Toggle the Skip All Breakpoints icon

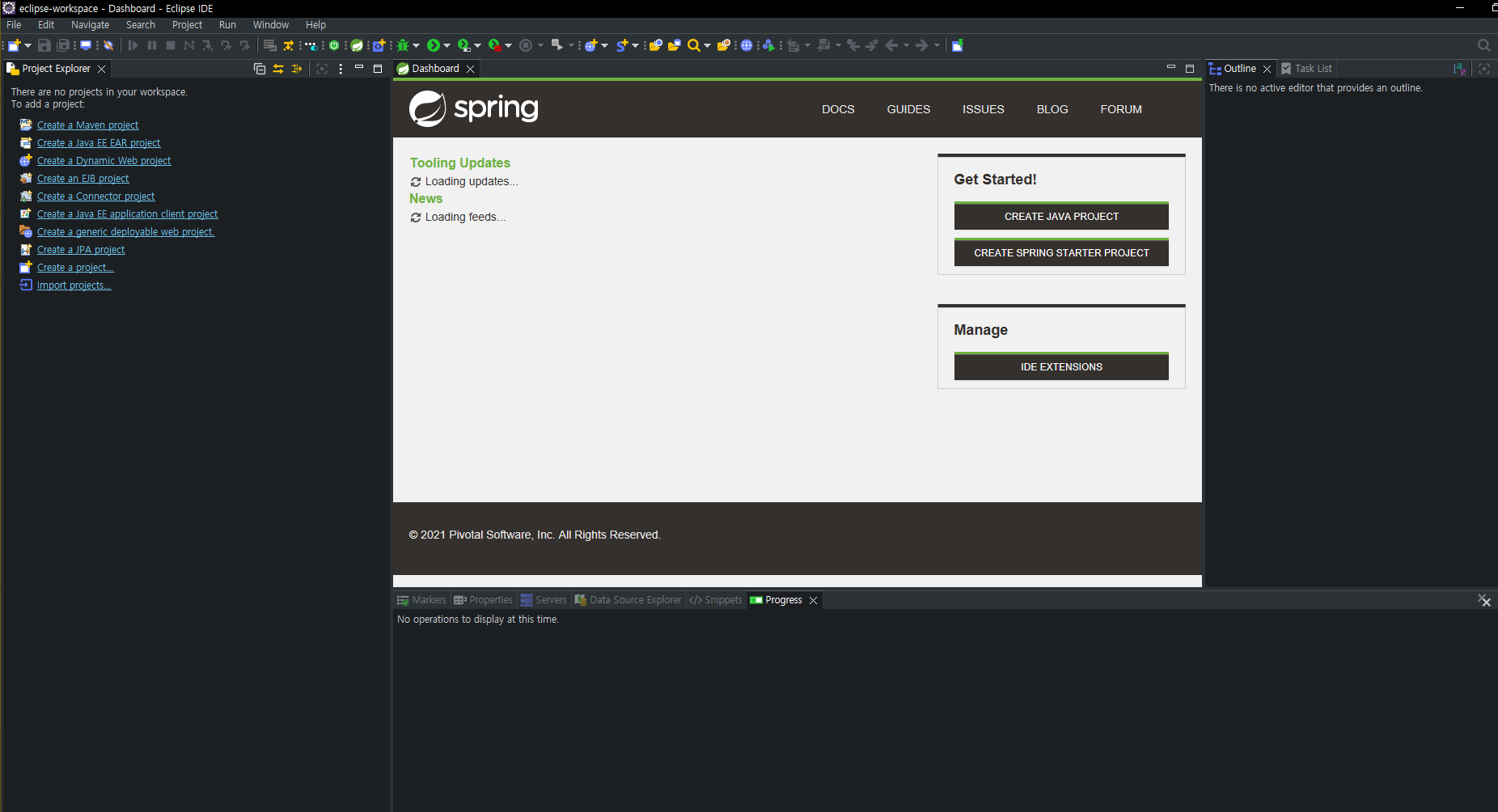[108, 45]
